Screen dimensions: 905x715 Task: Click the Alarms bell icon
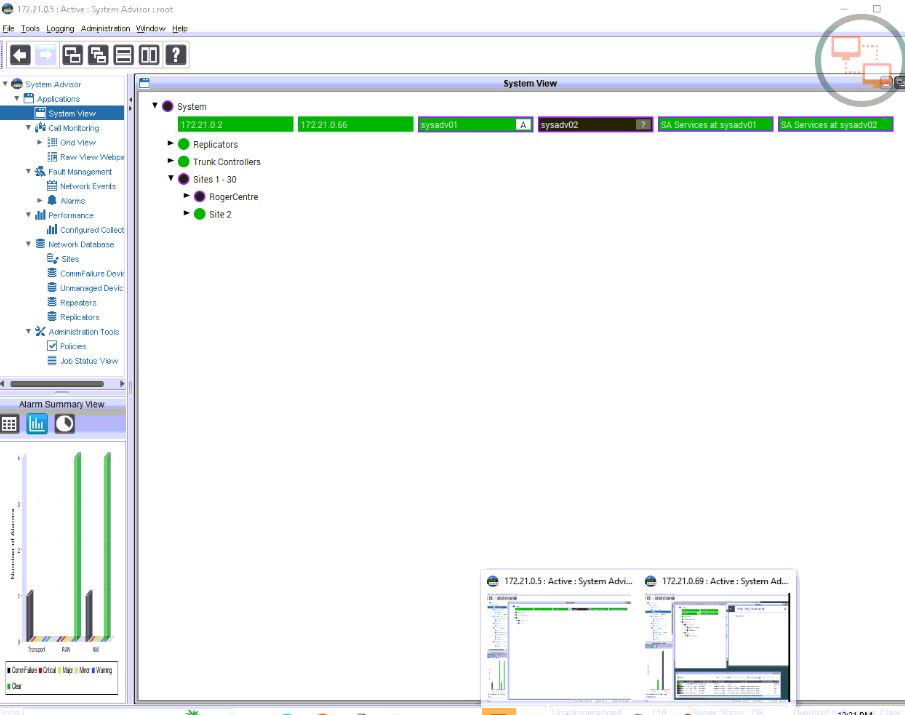pos(52,200)
